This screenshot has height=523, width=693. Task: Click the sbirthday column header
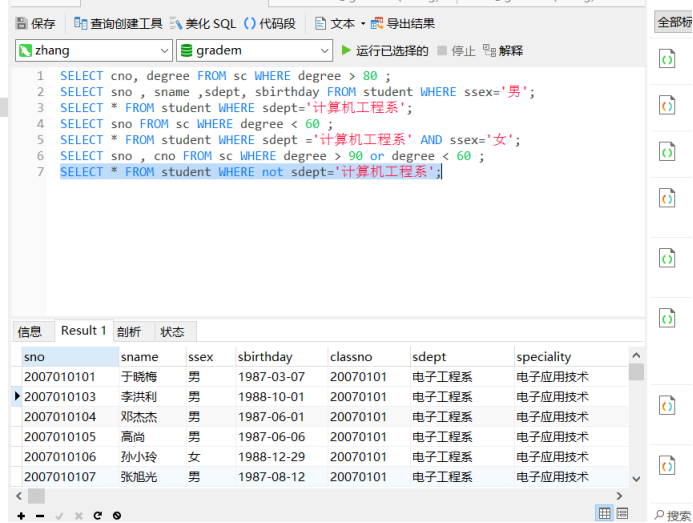[282, 357]
